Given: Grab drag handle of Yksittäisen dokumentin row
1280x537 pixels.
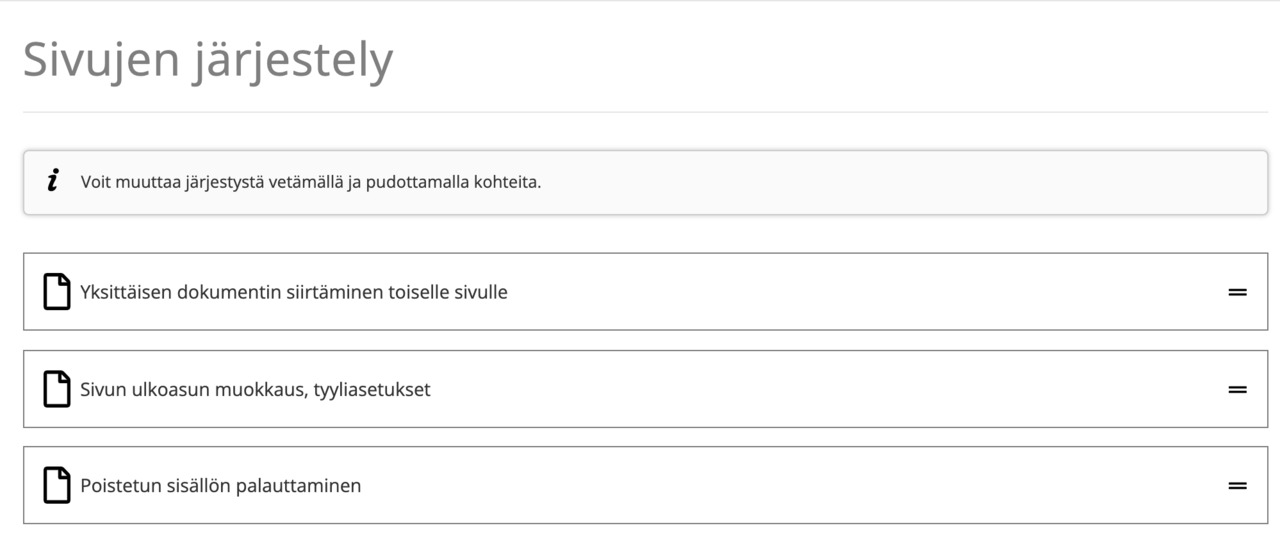Looking at the screenshot, I should (x=1238, y=292).
